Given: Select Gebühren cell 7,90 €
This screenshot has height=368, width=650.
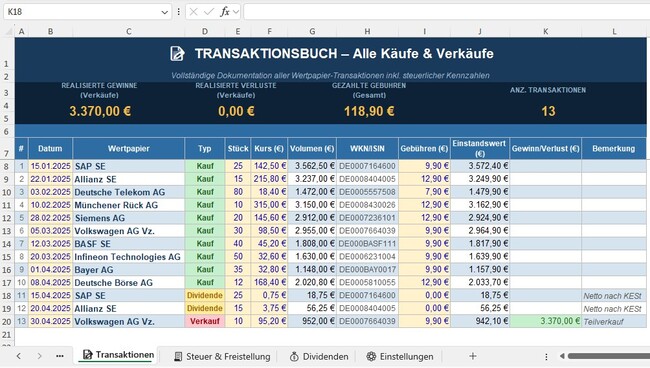Looking at the screenshot, I should 424,192.
